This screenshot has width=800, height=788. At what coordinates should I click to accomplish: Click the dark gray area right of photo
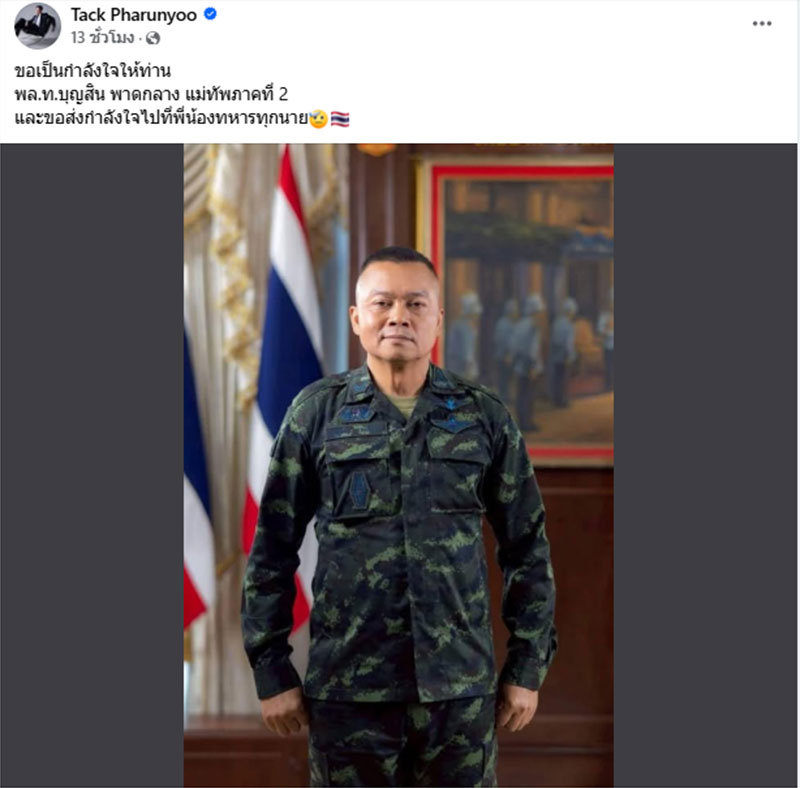(705, 465)
